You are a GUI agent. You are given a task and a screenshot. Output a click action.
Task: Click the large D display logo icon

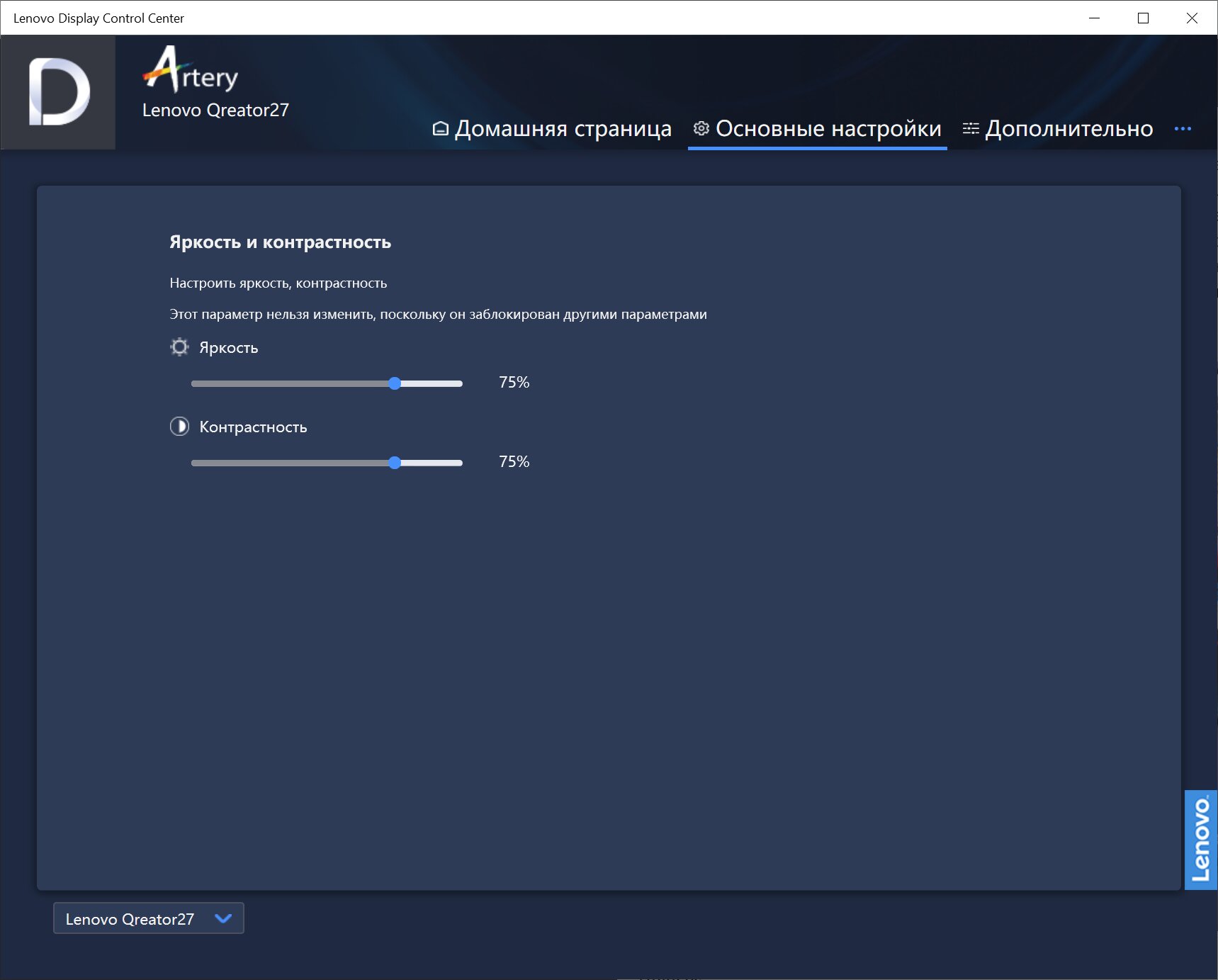[x=59, y=92]
